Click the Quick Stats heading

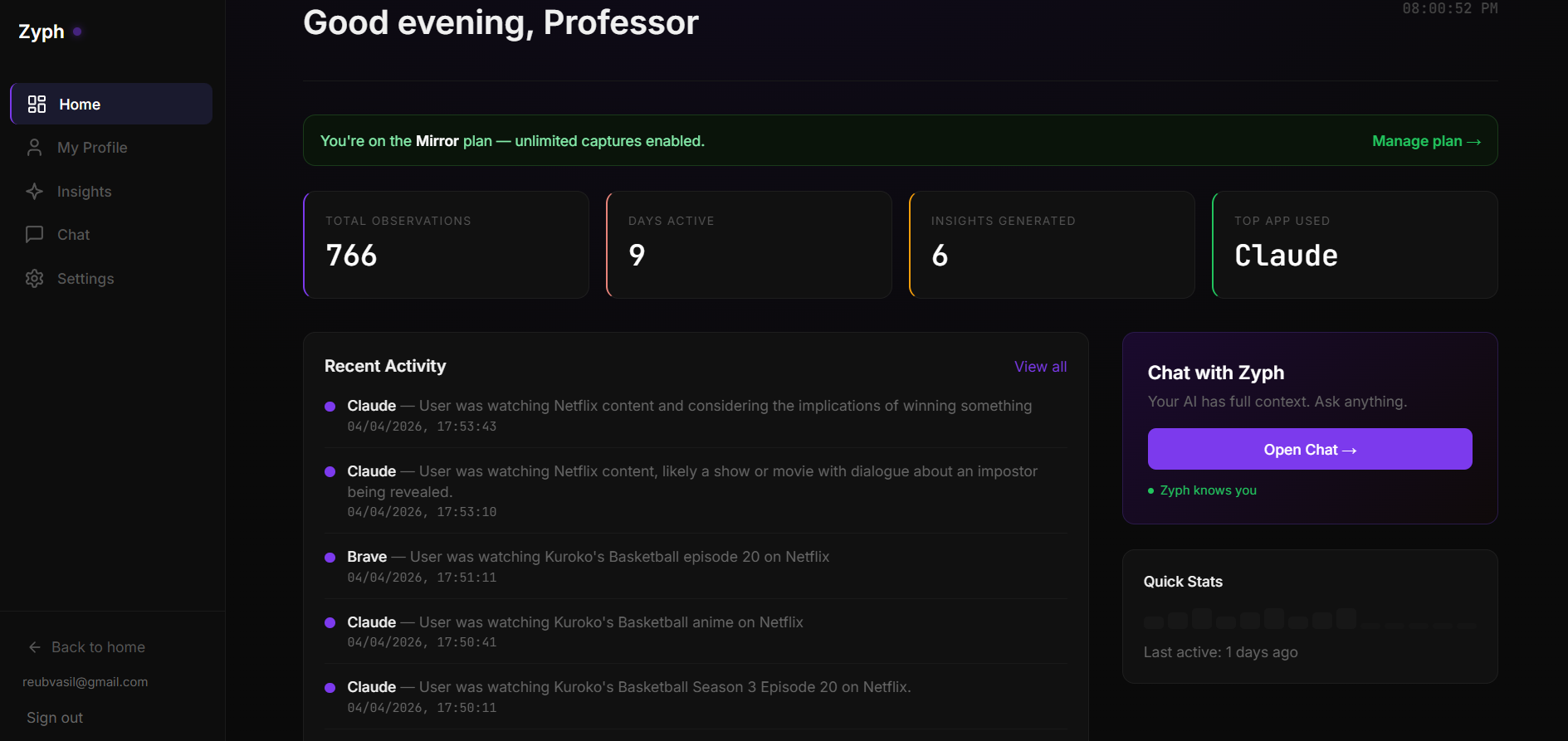point(1183,582)
